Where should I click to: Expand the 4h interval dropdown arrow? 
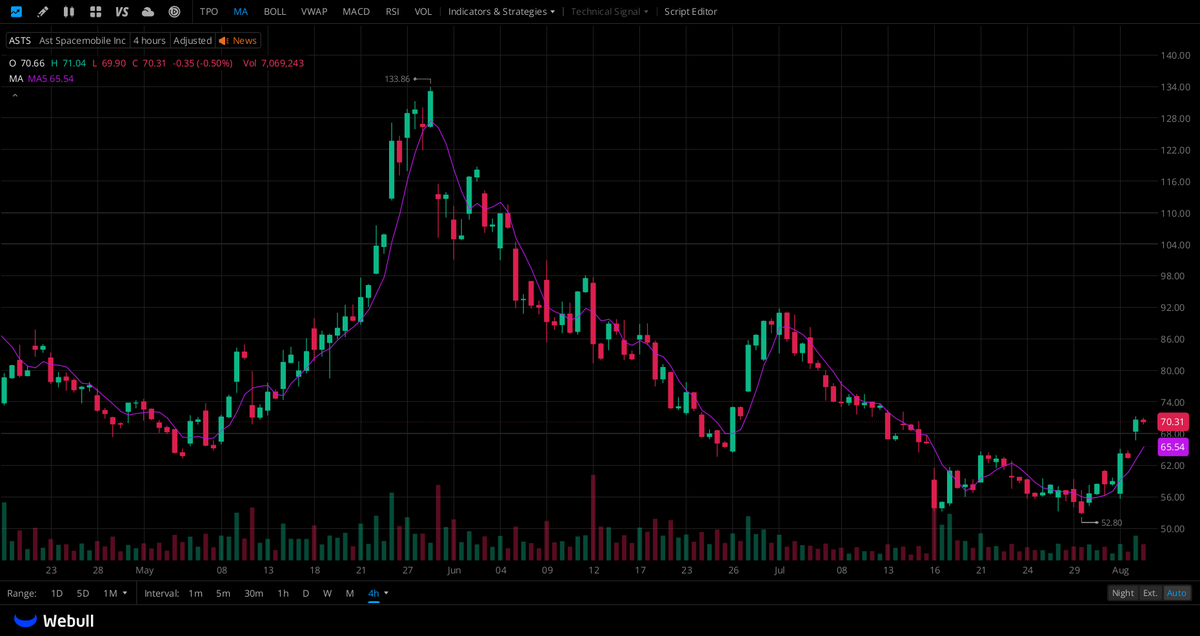386,593
